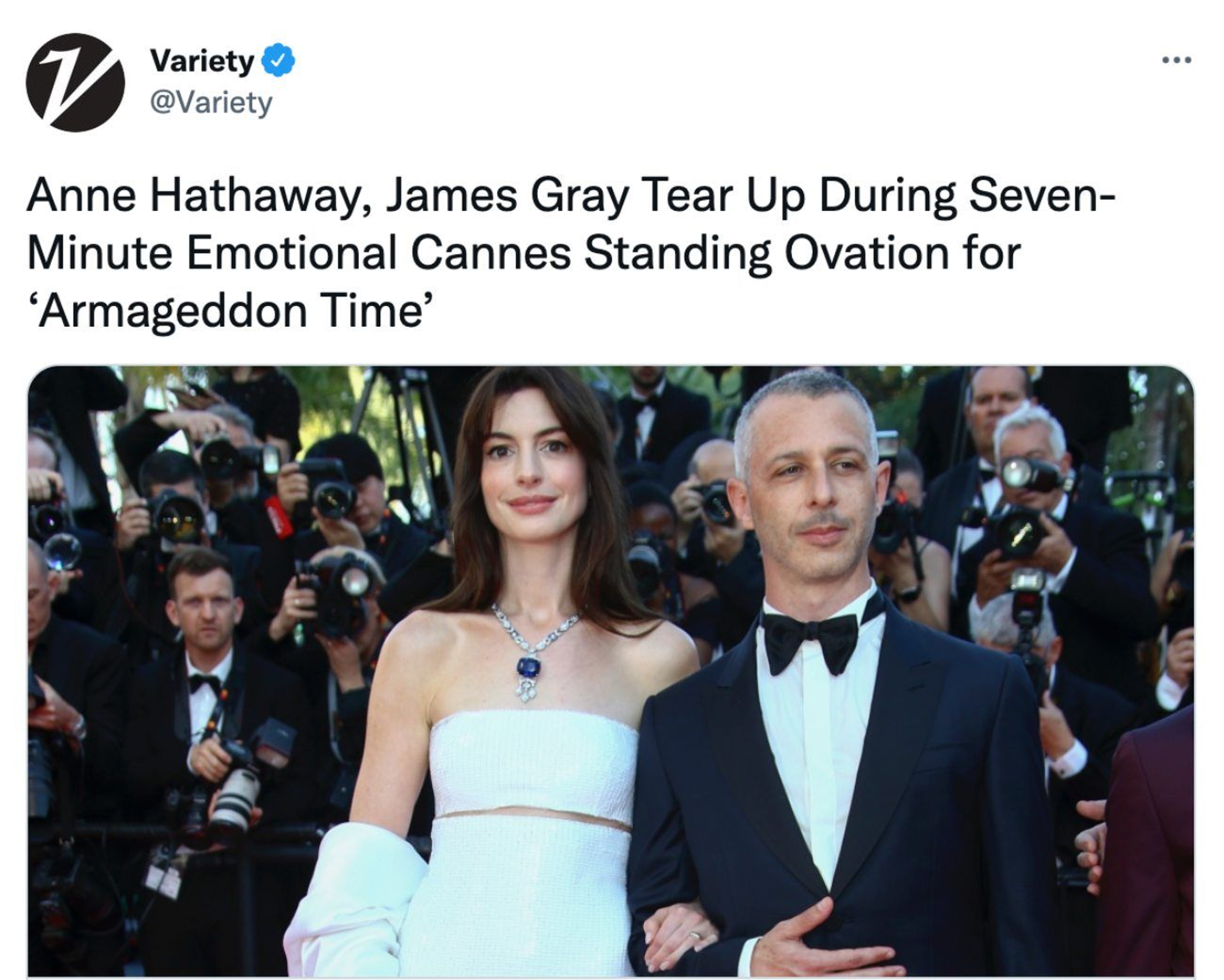Click the blue verified checkmark badge
This screenshot has width=1224, height=980.
tap(278, 60)
